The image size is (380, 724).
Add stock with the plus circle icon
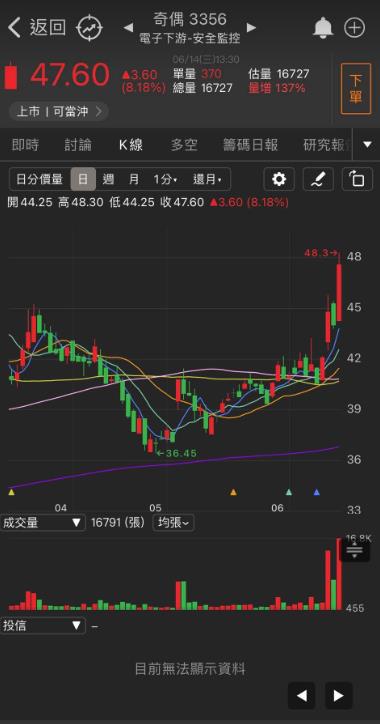pyautogui.click(x=354, y=28)
